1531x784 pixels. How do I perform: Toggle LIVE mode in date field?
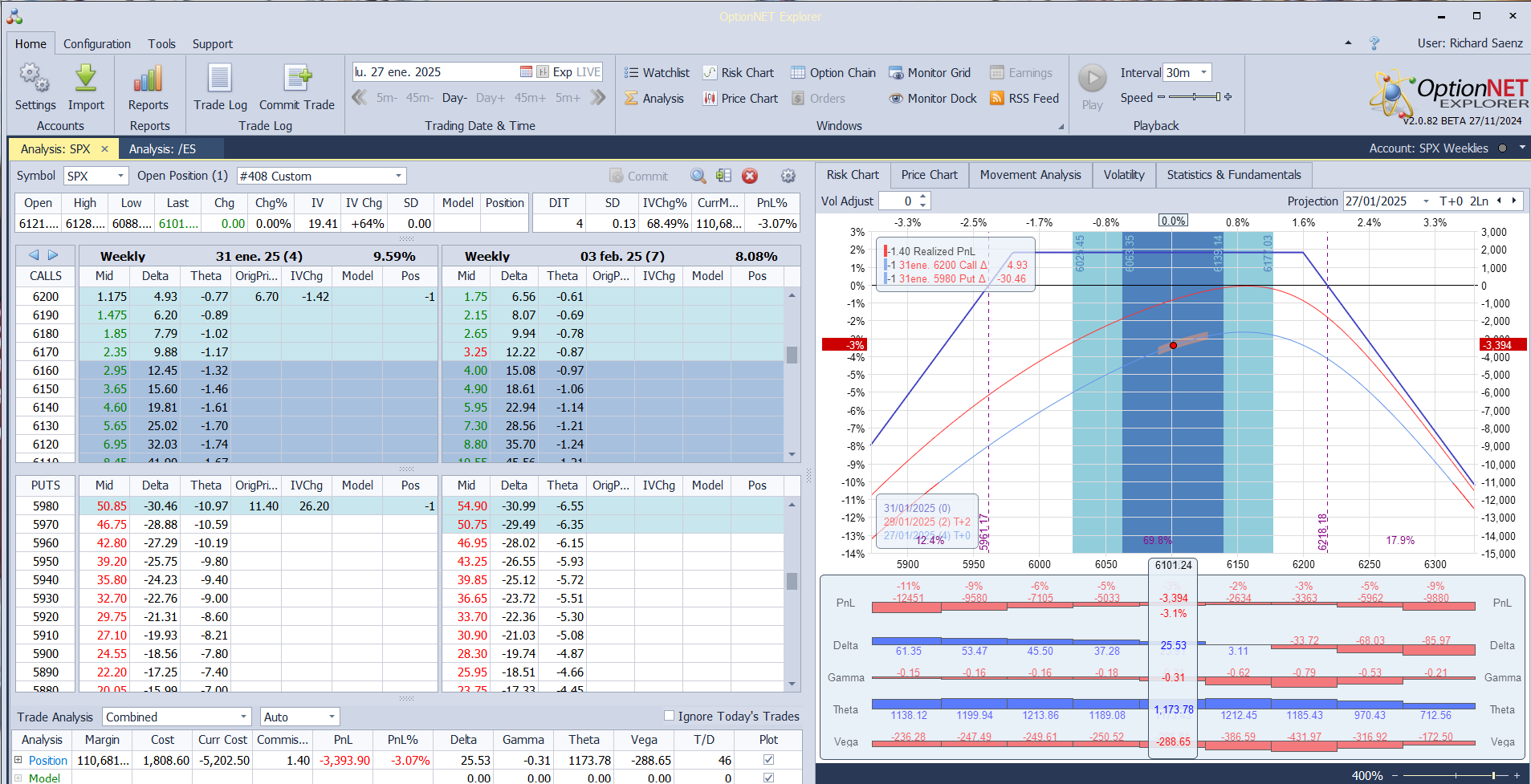(588, 72)
